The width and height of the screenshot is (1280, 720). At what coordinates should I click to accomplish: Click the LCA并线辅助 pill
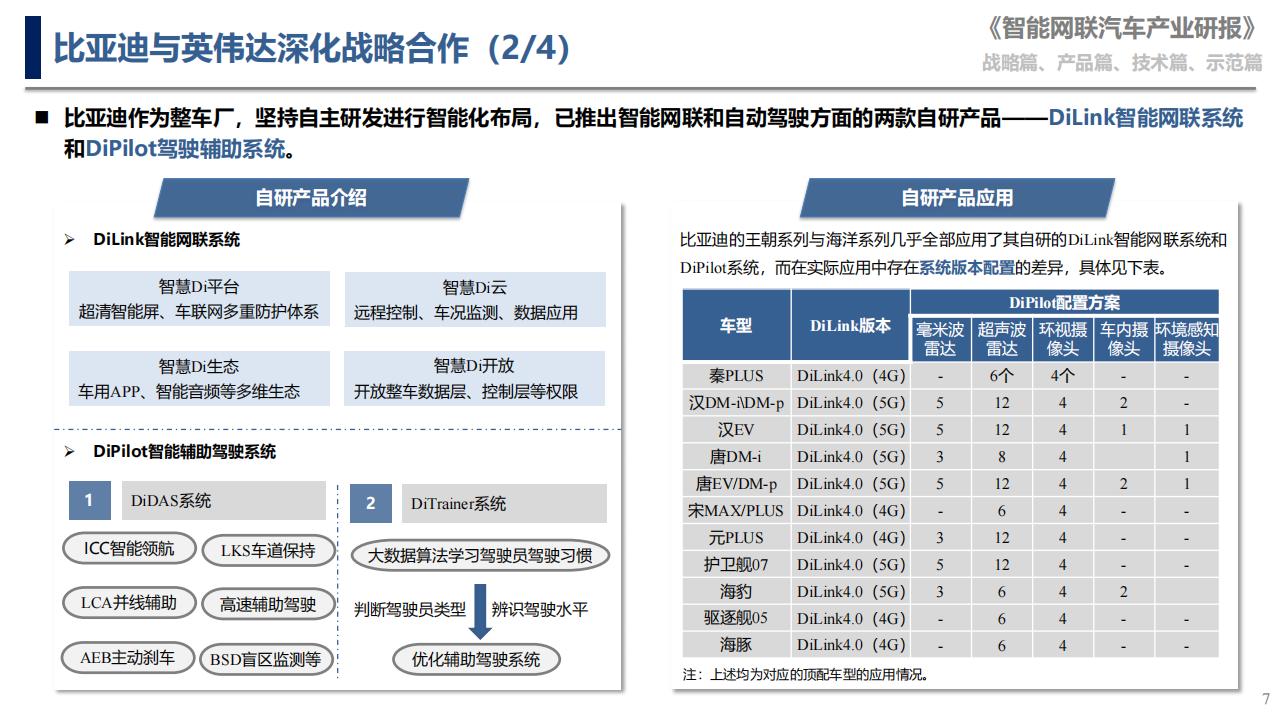point(129,603)
